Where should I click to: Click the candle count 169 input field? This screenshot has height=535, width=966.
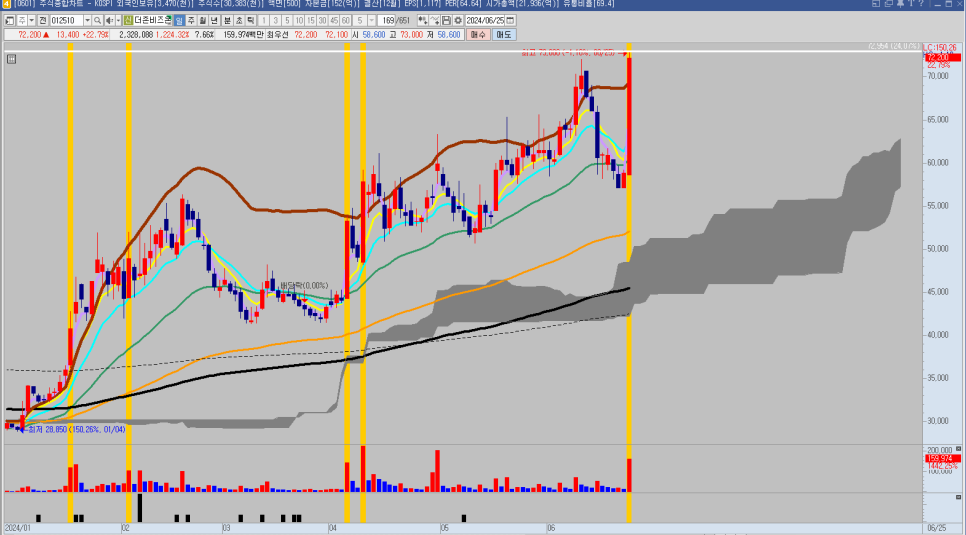pos(386,20)
